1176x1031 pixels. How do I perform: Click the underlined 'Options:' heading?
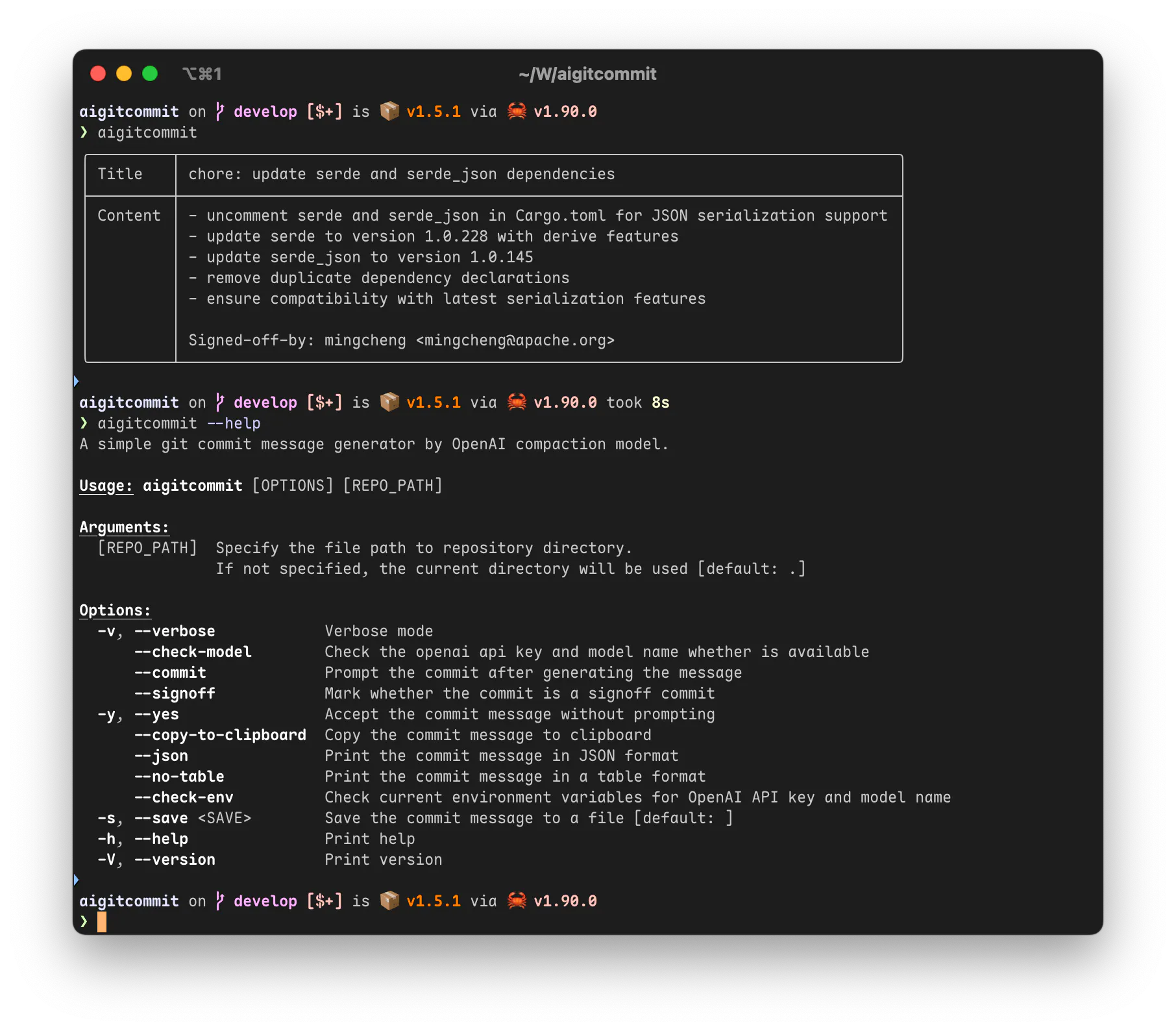pyautogui.click(x=115, y=610)
